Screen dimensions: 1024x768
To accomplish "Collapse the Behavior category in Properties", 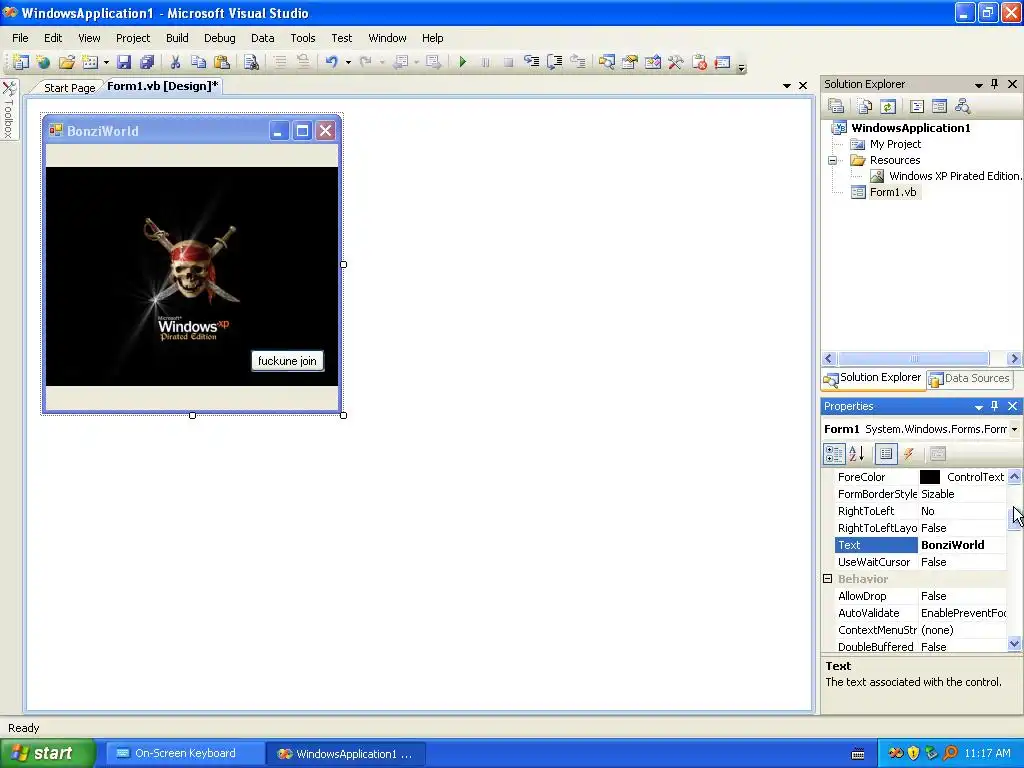I will [827, 579].
